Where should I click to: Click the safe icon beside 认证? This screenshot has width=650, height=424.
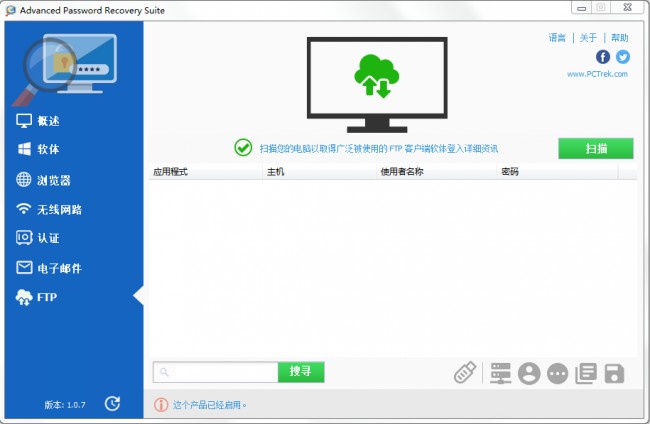[x=24, y=237]
